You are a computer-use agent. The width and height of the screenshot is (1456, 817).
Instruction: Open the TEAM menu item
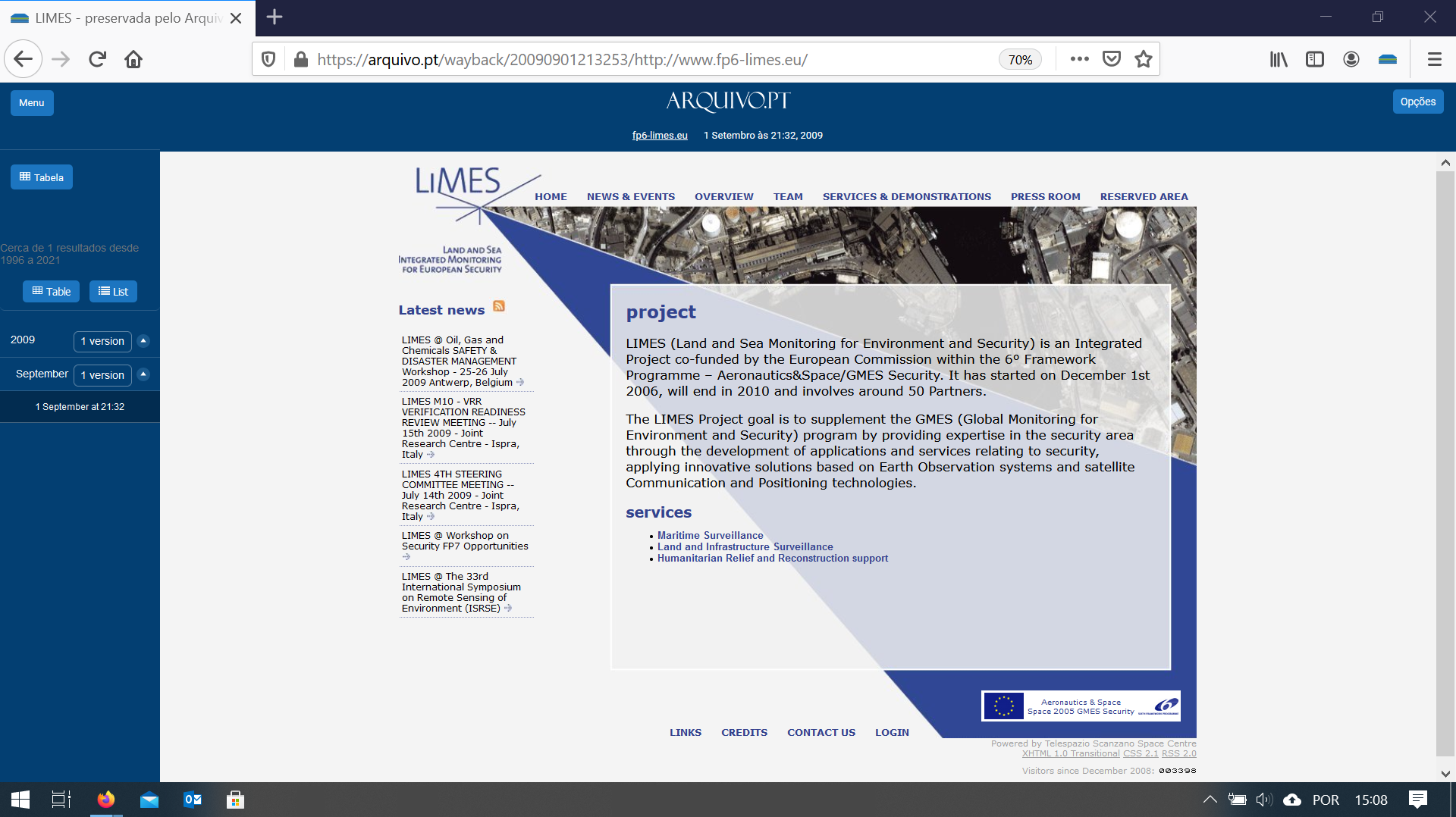pos(788,196)
